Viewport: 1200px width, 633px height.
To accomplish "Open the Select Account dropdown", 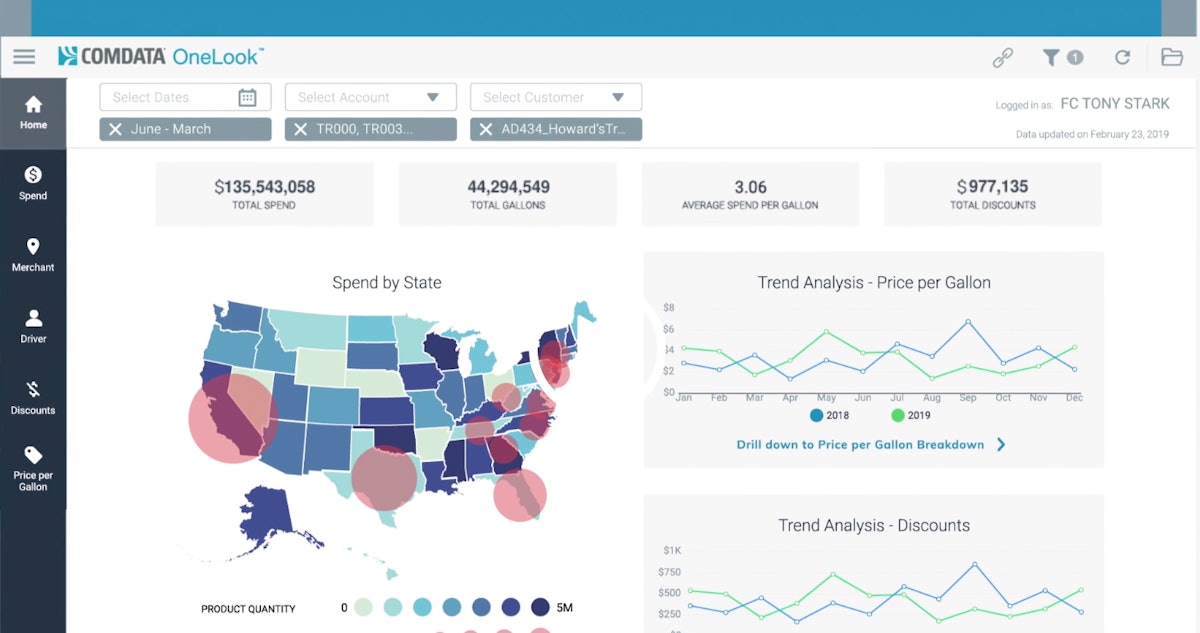I will point(433,96).
